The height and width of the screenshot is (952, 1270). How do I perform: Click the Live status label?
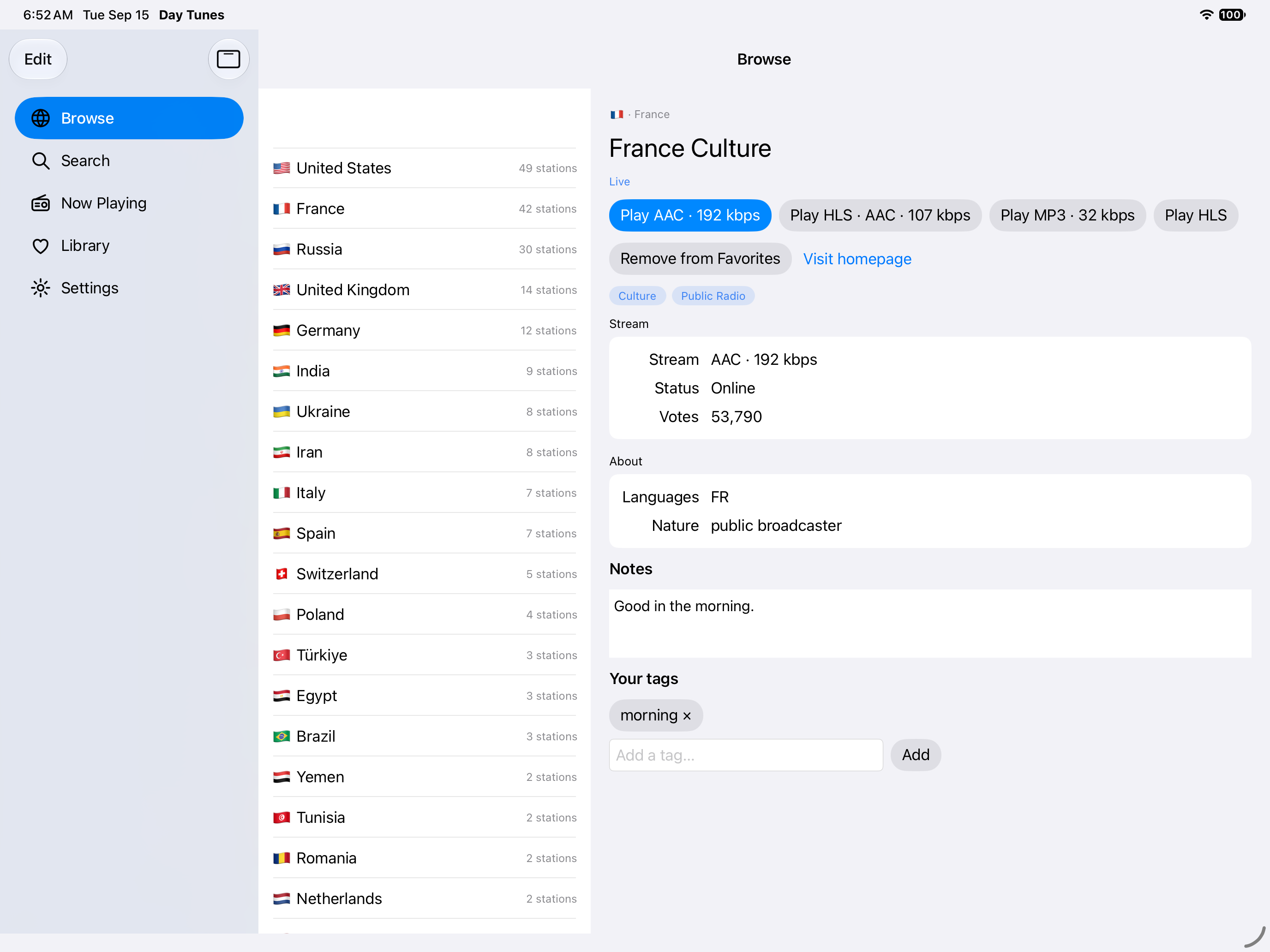pyautogui.click(x=619, y=182)
